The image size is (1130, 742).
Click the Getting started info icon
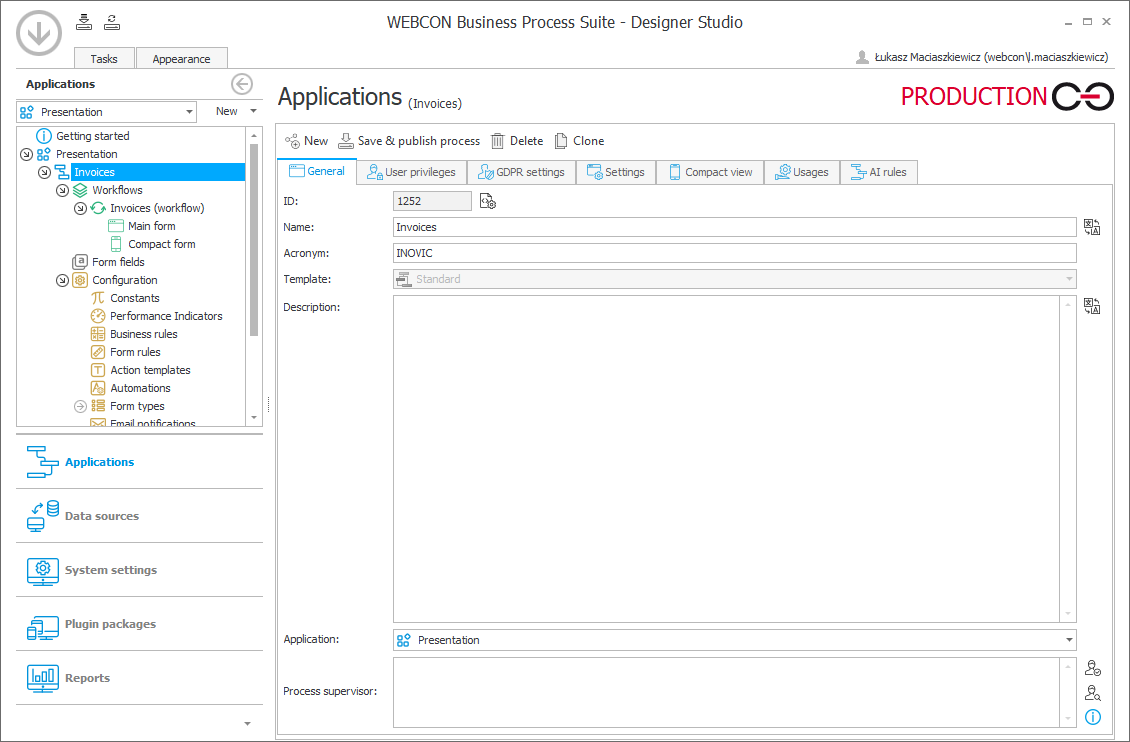[x=44, y=135]
